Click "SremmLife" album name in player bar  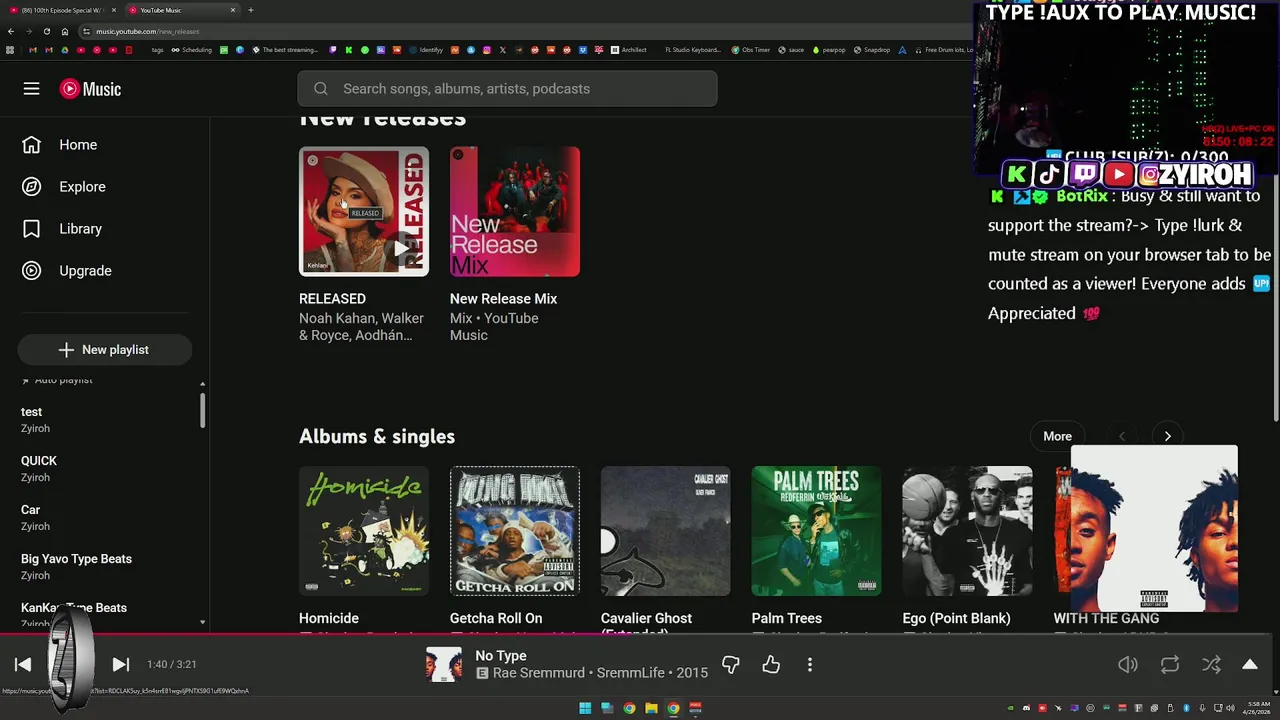(631, 673)
